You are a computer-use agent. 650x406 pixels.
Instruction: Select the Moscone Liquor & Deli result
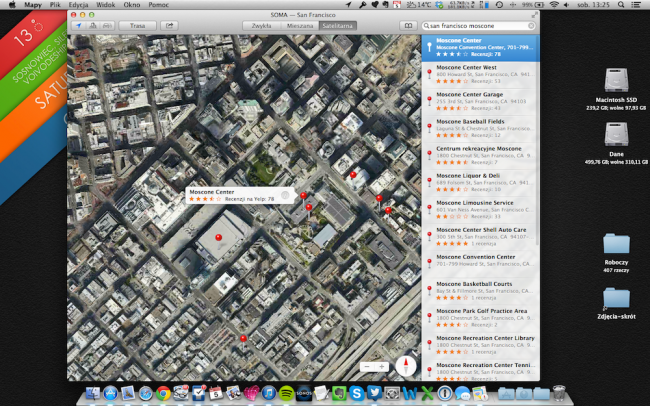pos(479,183)
